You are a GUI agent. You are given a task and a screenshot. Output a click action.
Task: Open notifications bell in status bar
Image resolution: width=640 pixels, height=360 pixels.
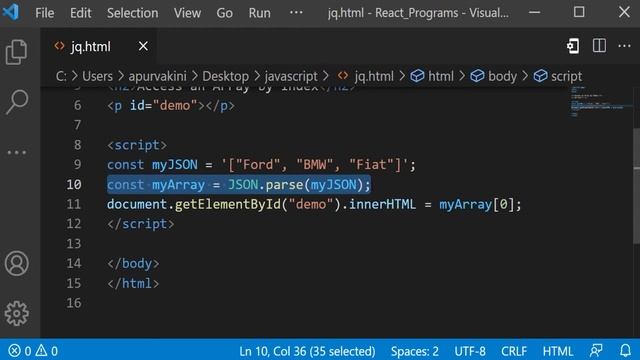(625, 351)
